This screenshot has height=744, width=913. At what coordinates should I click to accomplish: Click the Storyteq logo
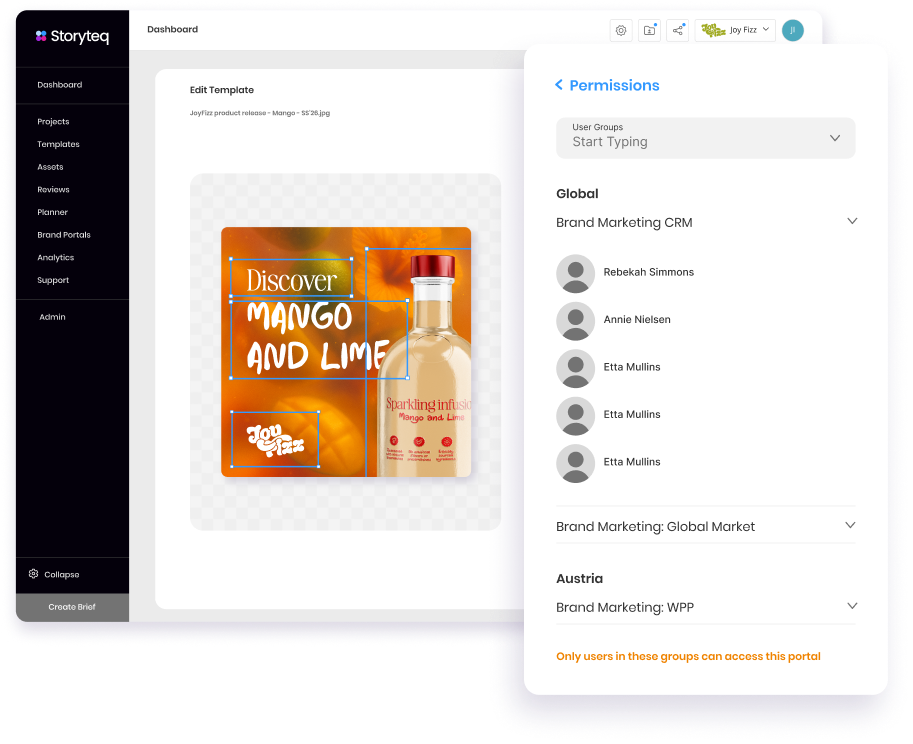(x=72, y=36)
